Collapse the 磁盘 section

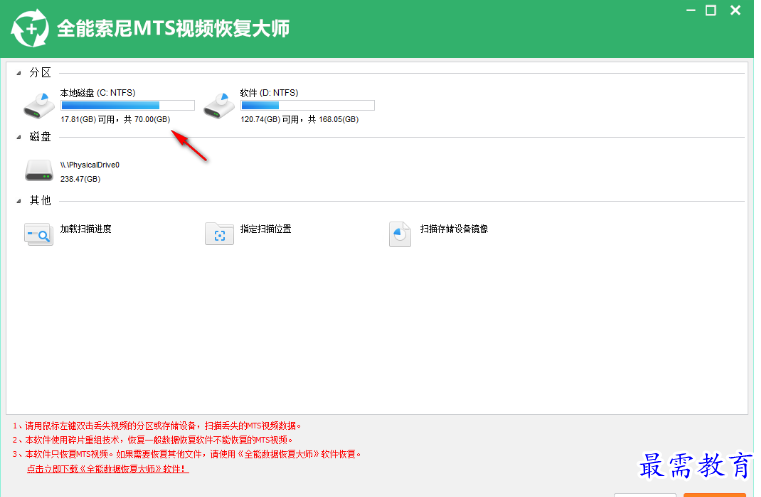(20, 137)
